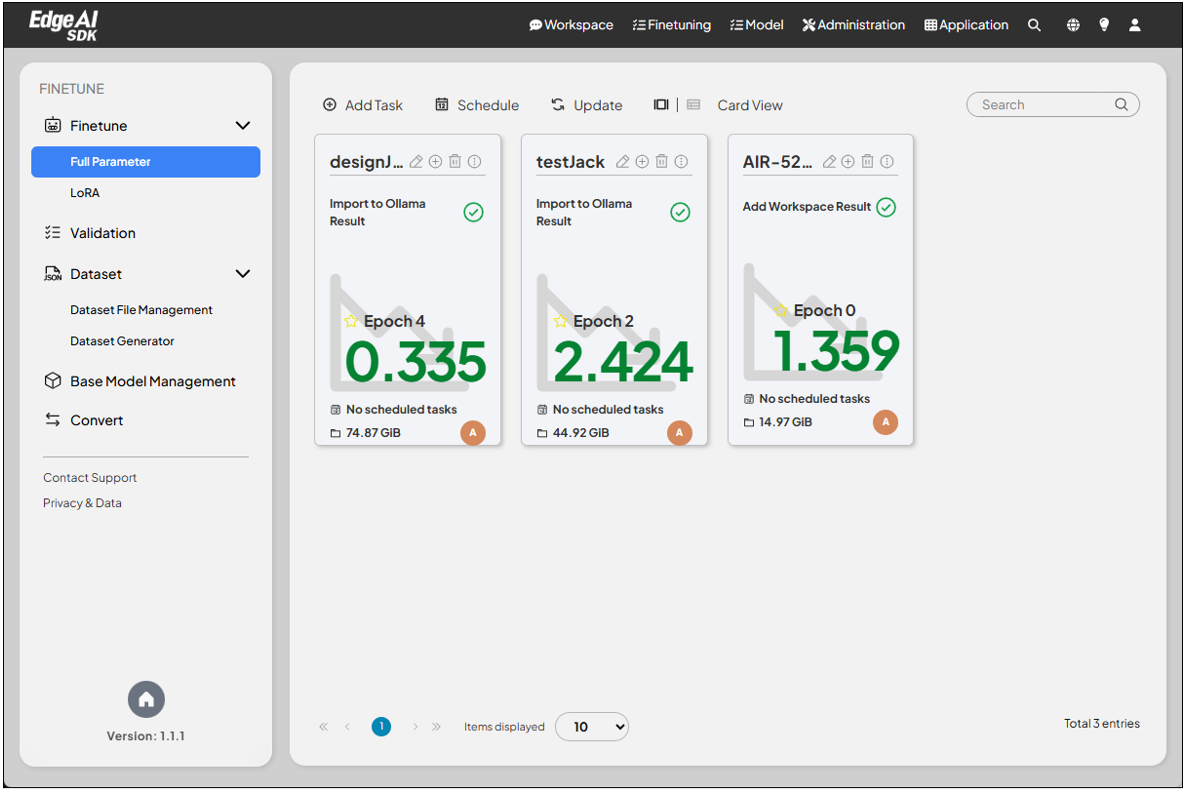The image size is (1187, 792).
Task: Open the search icon in top navbar
Action: 1034,25
